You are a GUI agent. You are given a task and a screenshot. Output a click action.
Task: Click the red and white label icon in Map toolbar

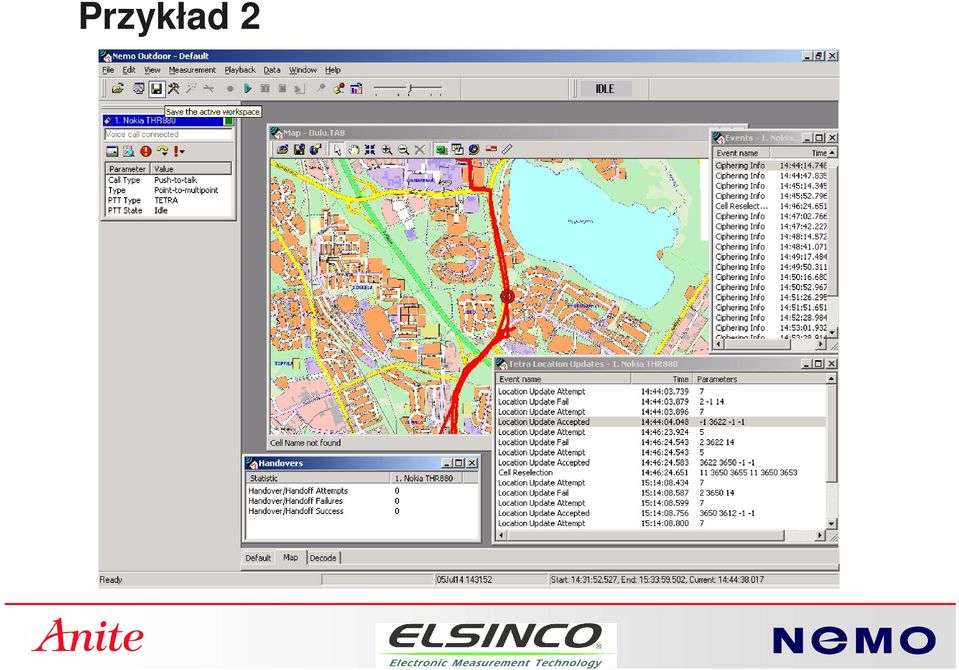[491, 149]
